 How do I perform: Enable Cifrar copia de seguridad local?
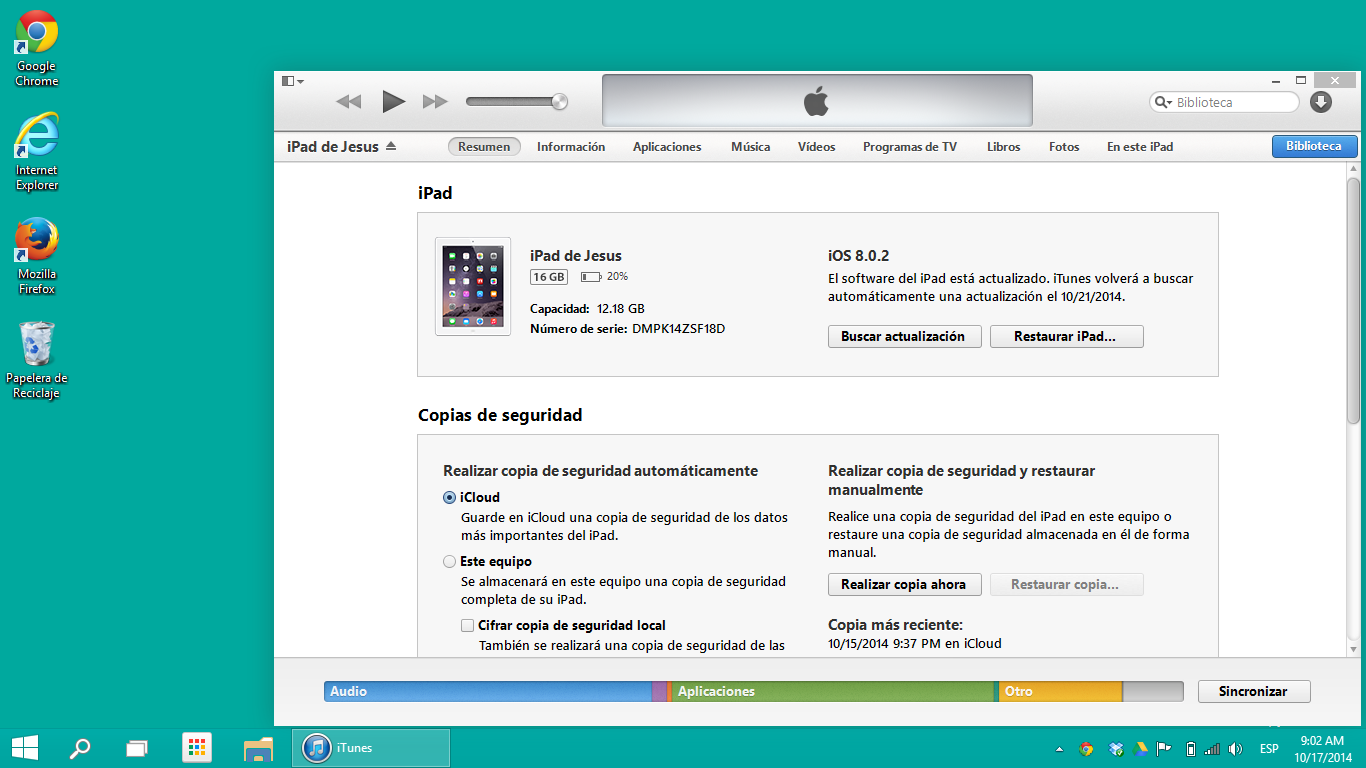click(x=468, y=626)
